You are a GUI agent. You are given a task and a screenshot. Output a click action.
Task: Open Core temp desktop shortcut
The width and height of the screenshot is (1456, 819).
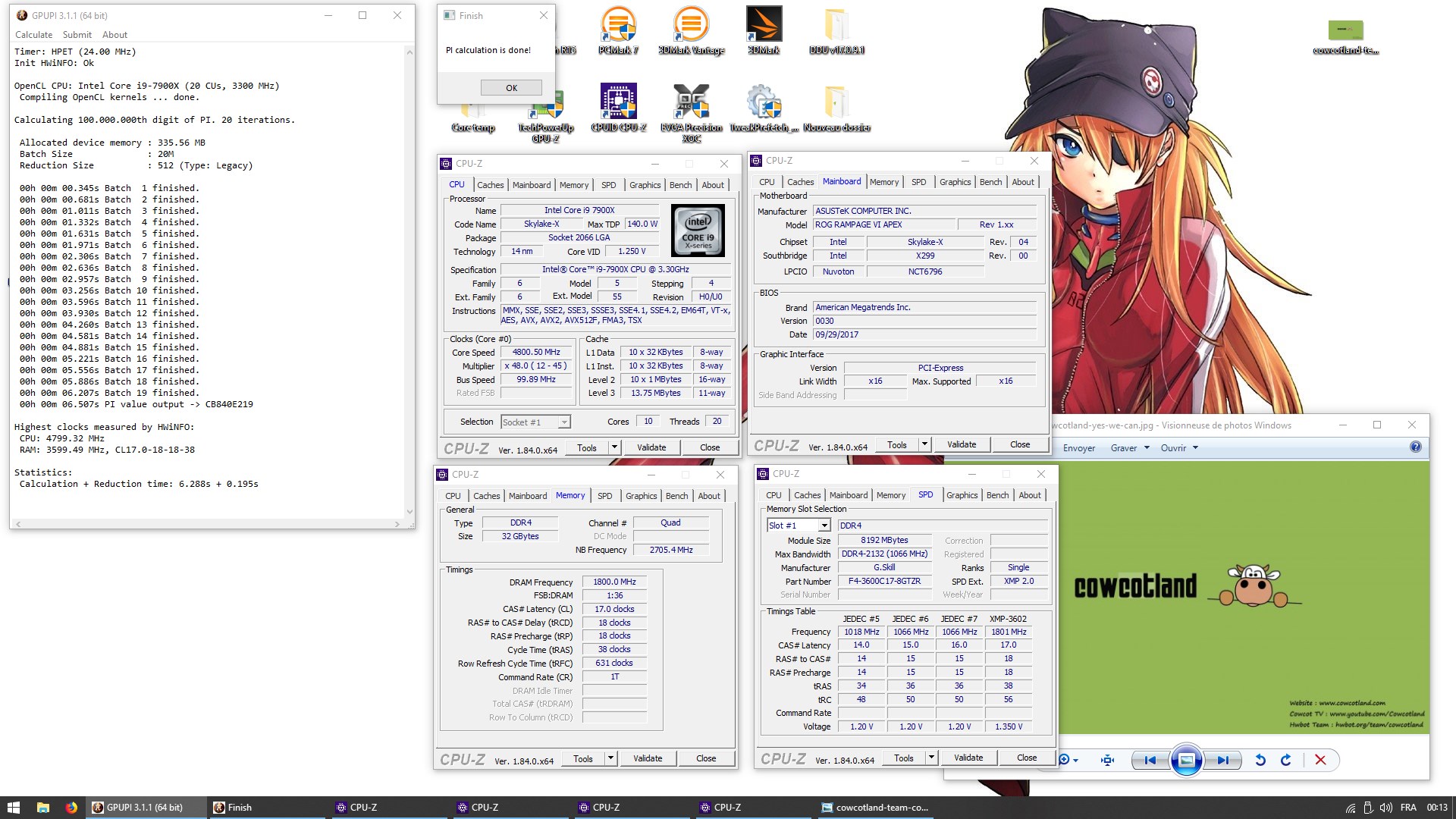(x=473, y=118)
